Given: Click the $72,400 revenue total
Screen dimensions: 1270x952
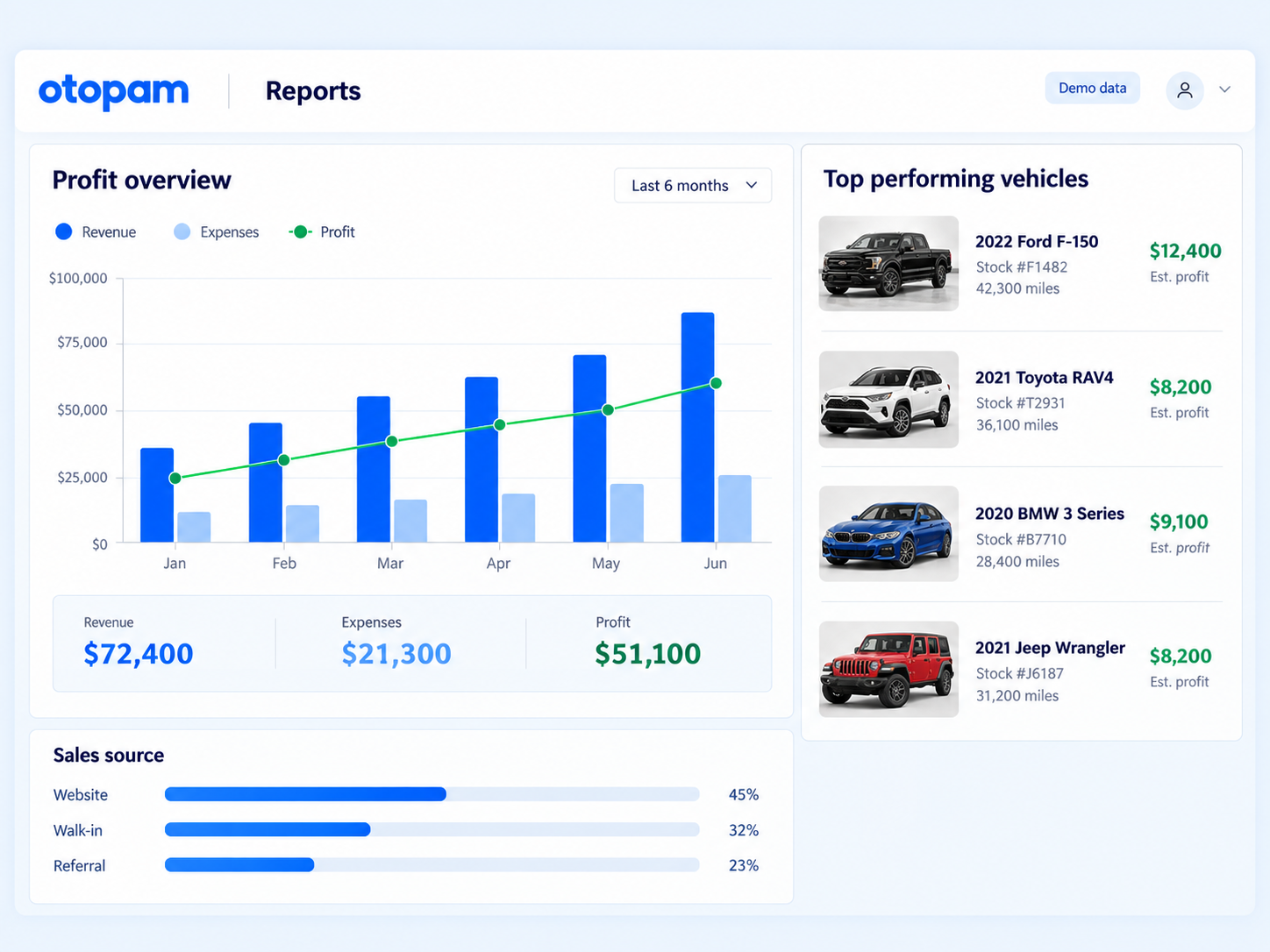Looking at the screenshot, I should click(139, 654).
